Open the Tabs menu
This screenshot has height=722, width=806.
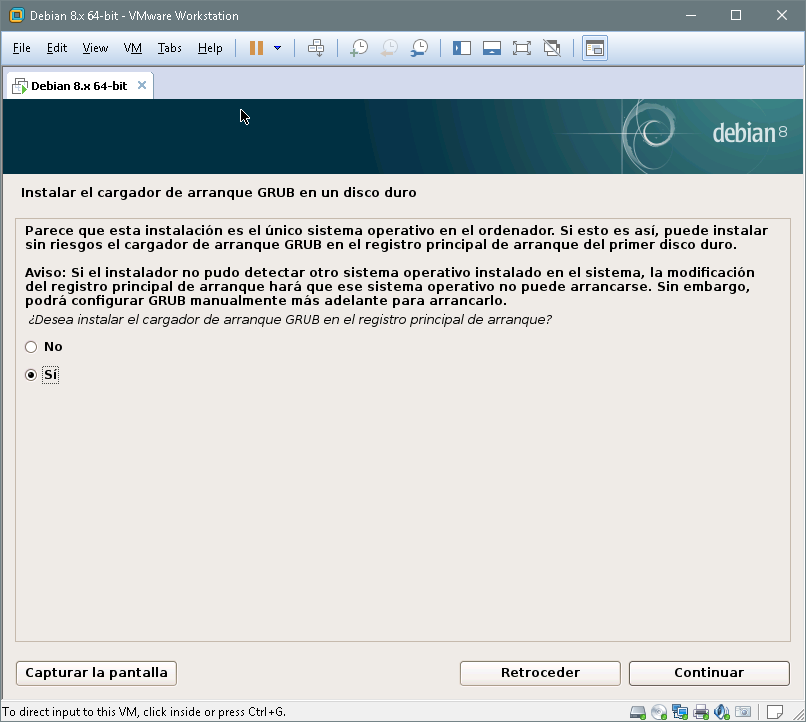tap(169, 48)
